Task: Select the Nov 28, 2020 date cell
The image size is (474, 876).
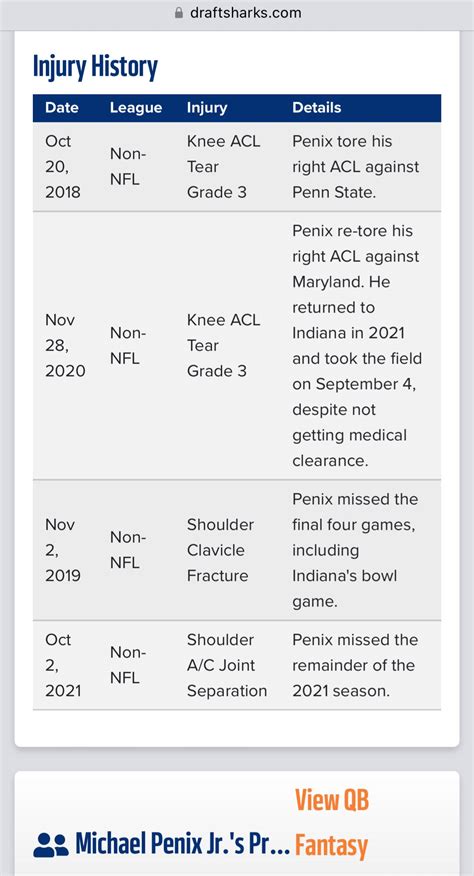Action: [65, 345]
